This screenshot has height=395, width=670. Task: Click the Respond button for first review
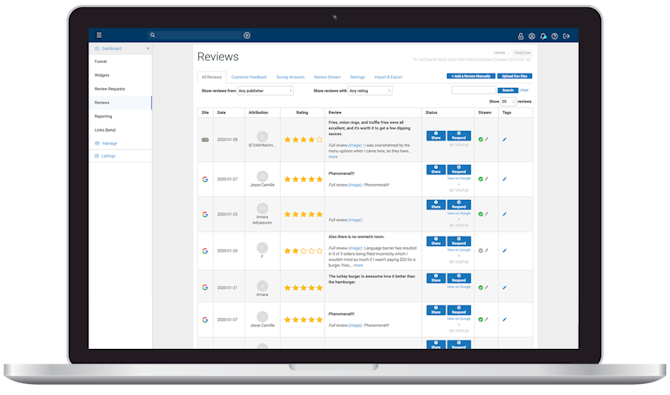(x=459, y=136)
